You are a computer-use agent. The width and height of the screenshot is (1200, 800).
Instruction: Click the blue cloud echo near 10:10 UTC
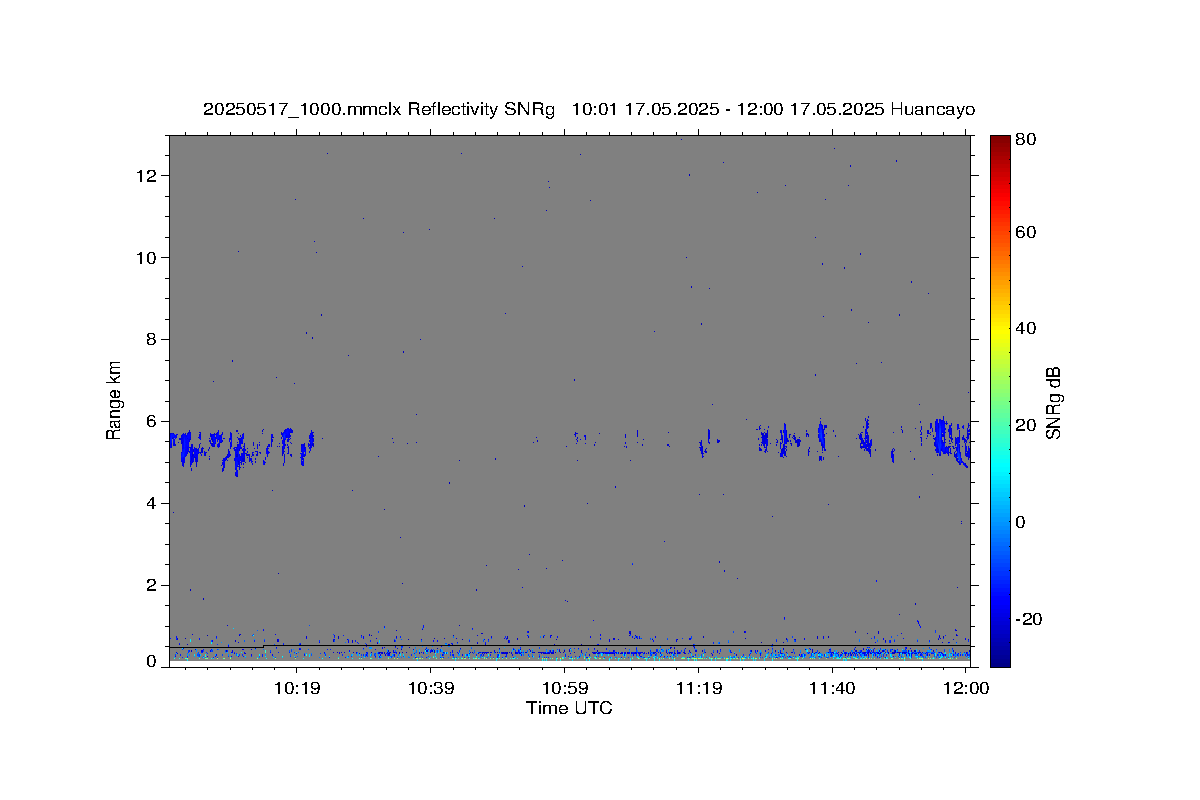238,450
